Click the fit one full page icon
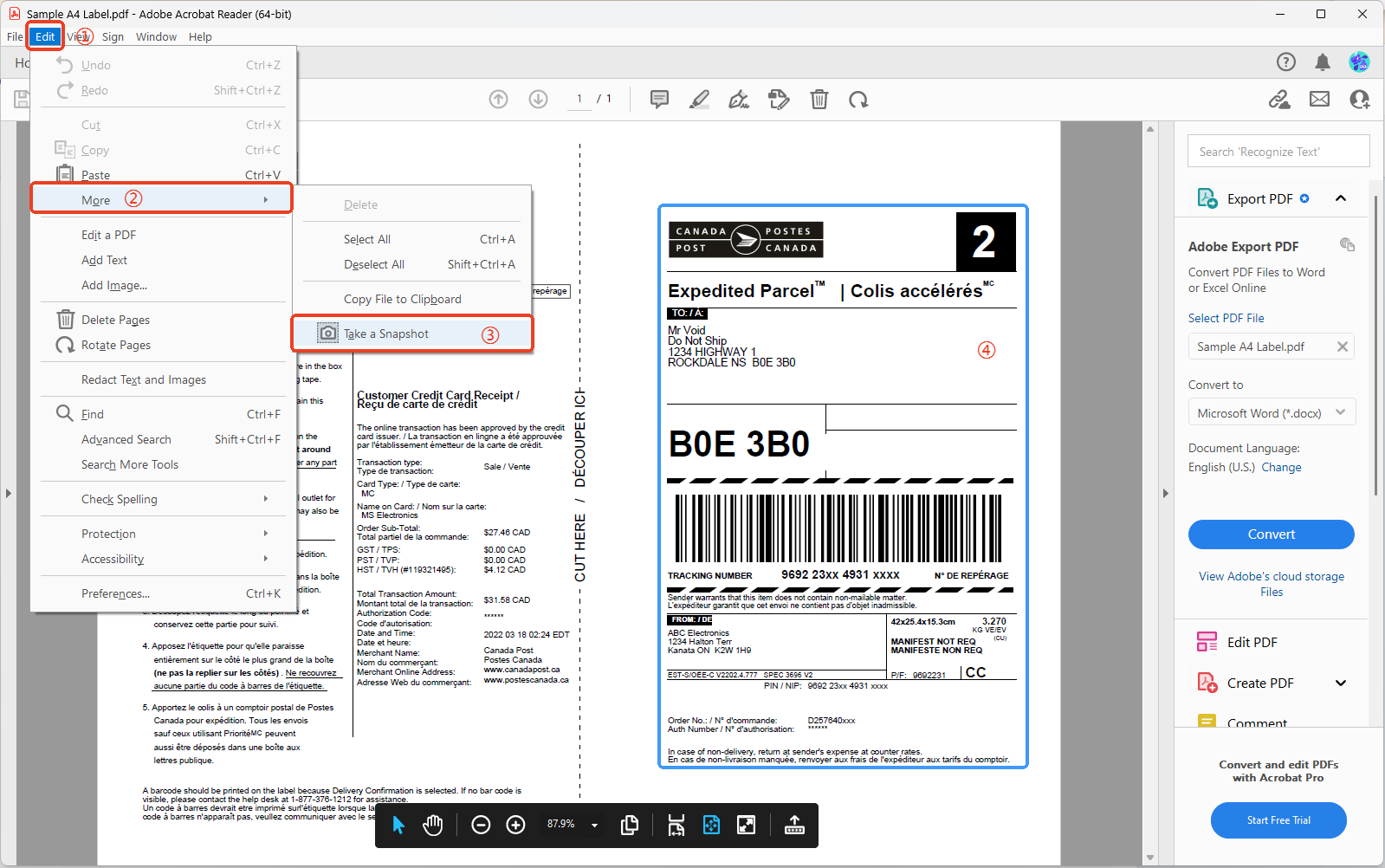This screenshot has height=868, width=1385. (x=711, y=825)
